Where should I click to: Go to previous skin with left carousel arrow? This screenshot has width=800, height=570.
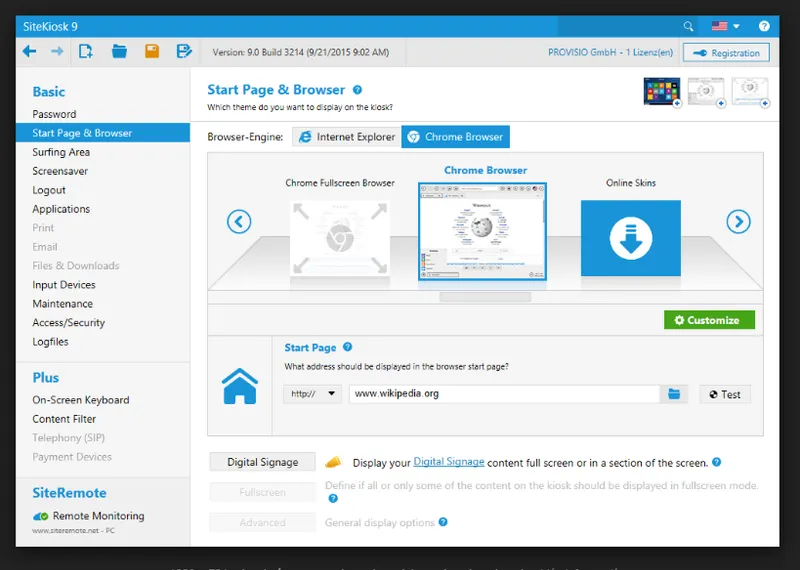point(239,221)
